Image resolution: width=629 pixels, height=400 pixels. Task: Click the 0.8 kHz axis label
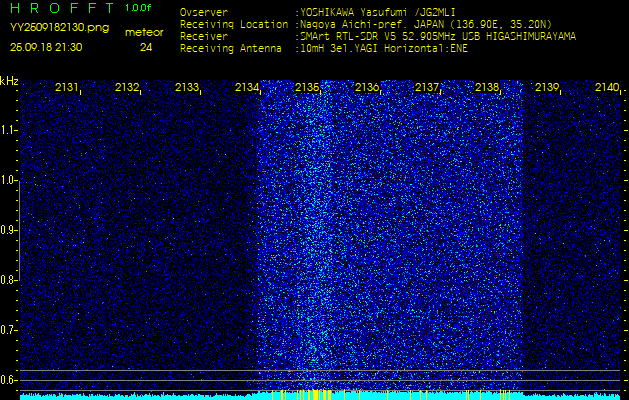(7, 280)
